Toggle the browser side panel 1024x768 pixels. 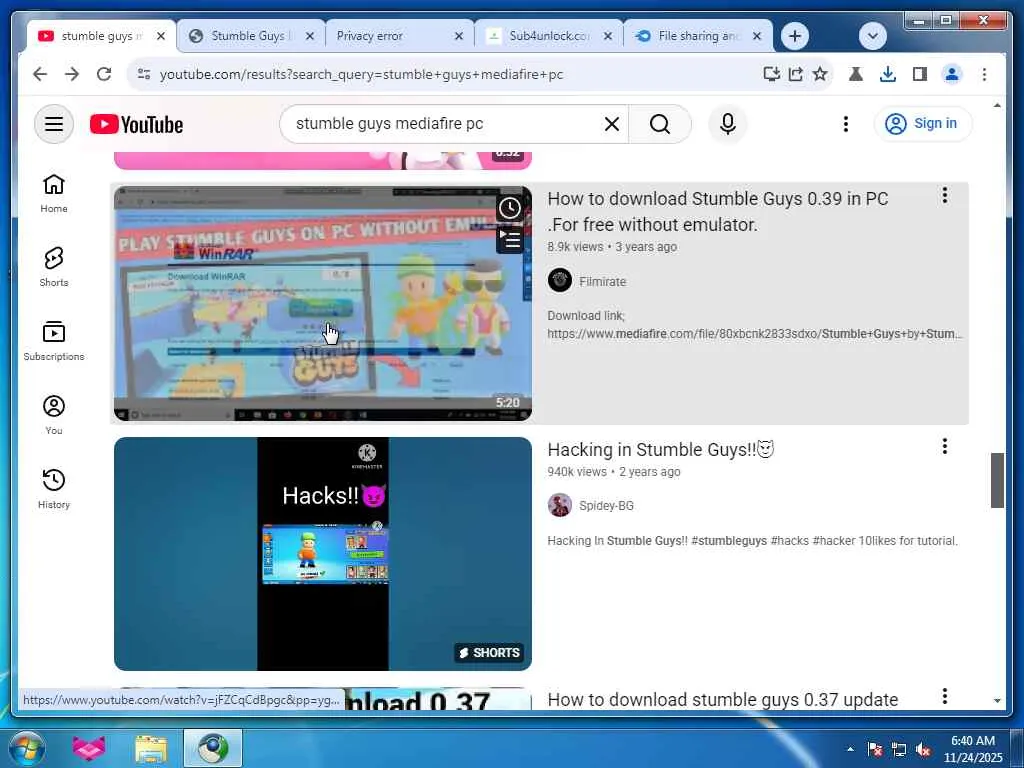click(x=920, y=74)
